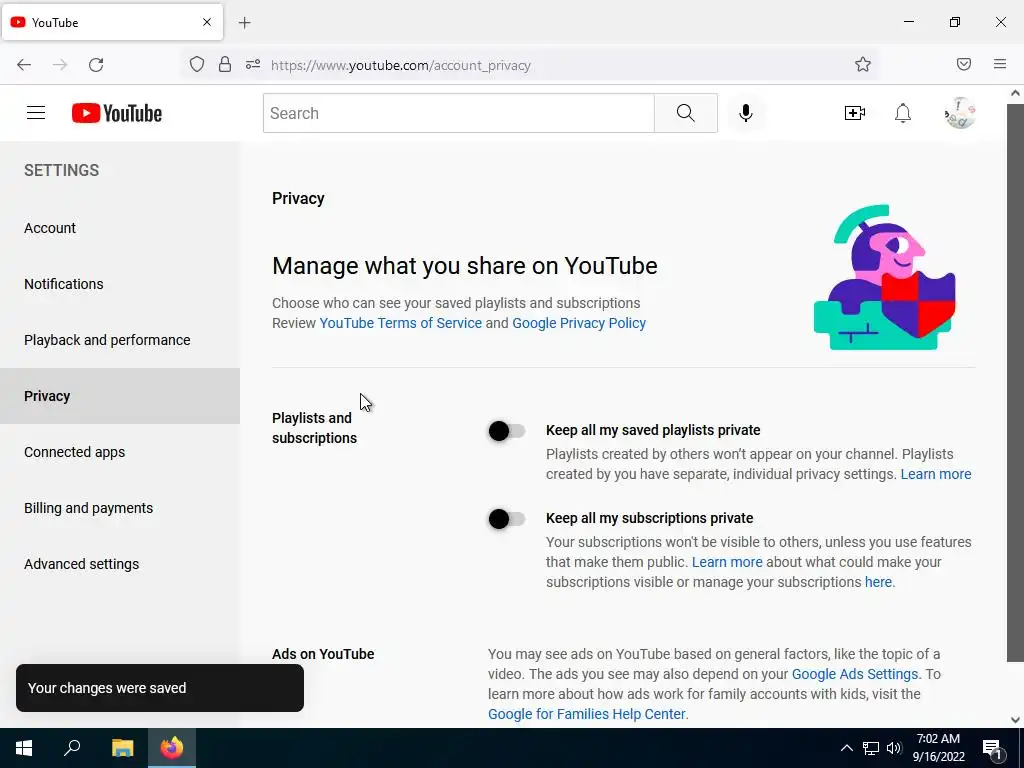Click Learn more under subscriptions private
This screenshot has width=1024, height=768.
tap(727, 562)
